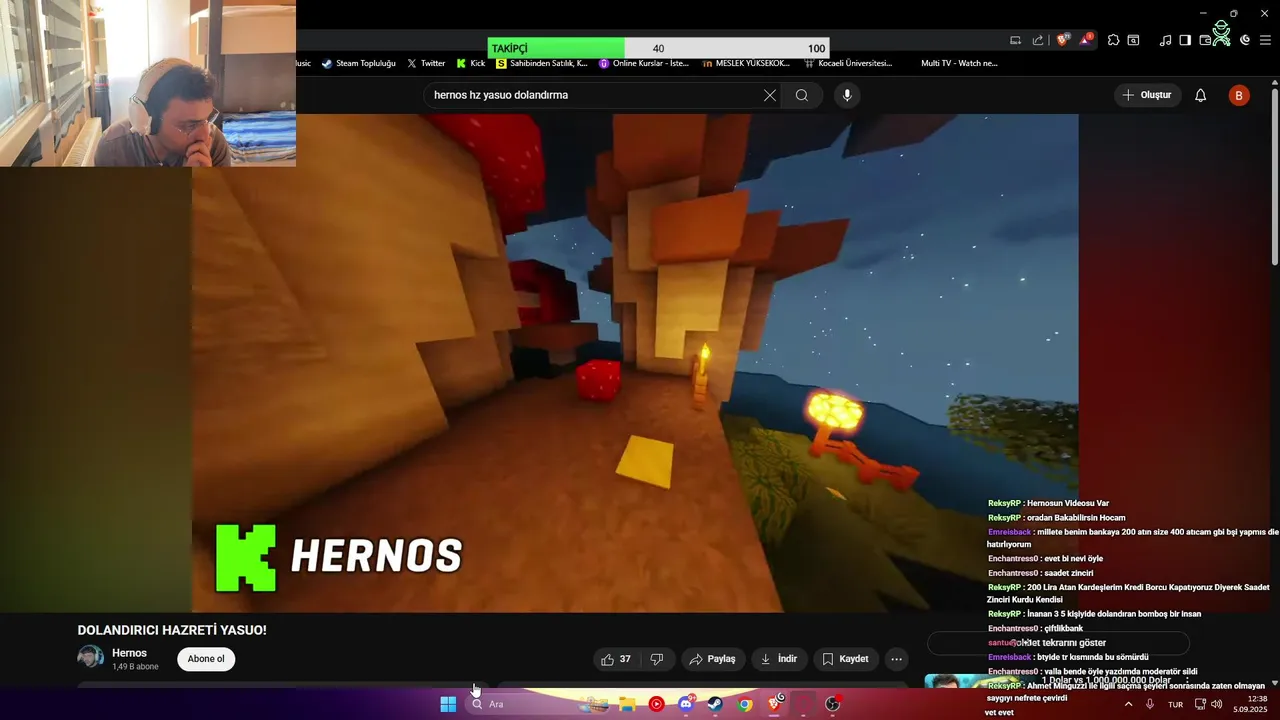The height and width of the screenshot is (720, 1280).
Task: Open Brave Rewards triangle icon
Action: click(1086, 40)
